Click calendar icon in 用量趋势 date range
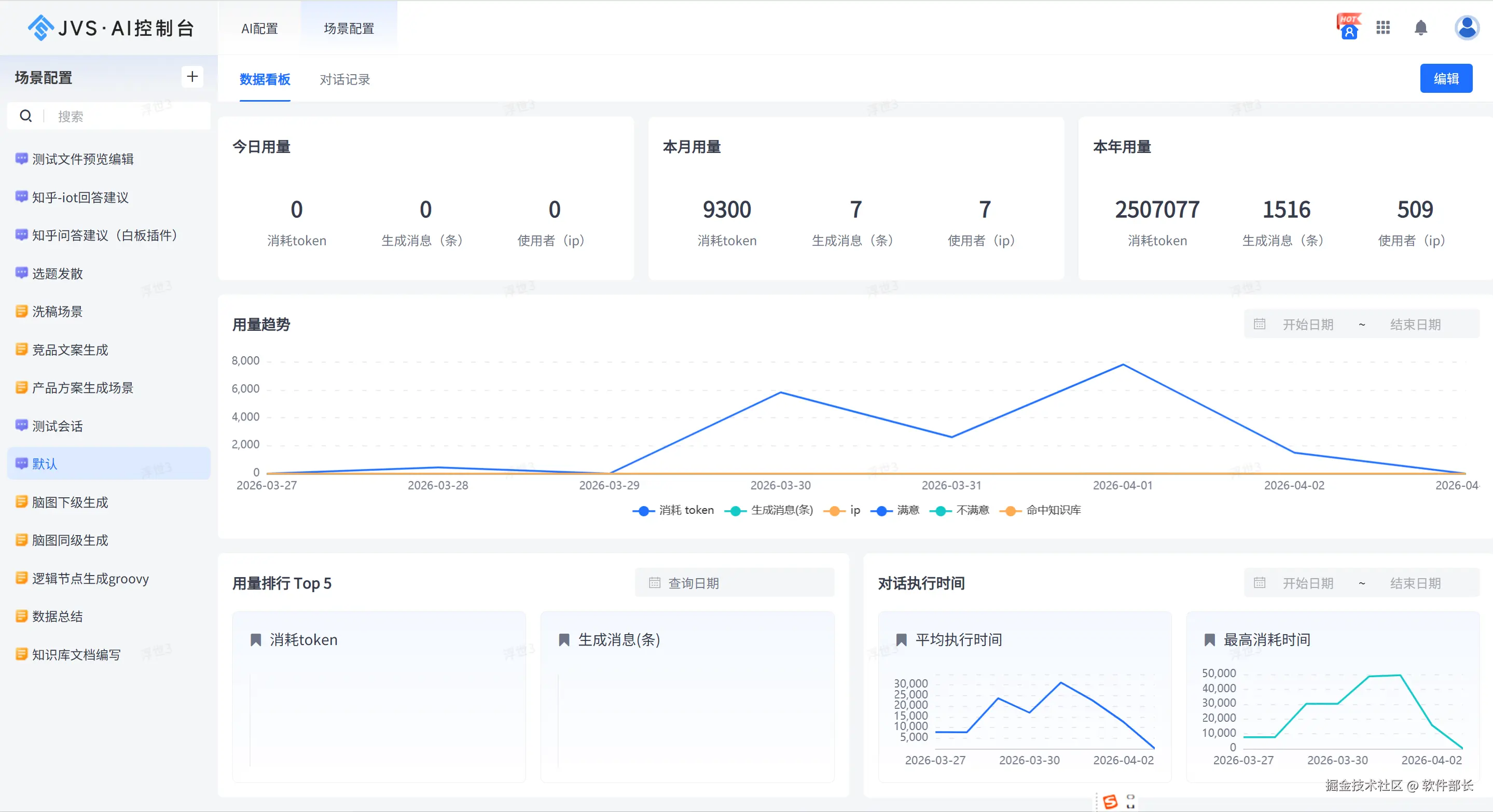The image size is (1493, 812). (1260, 325)
